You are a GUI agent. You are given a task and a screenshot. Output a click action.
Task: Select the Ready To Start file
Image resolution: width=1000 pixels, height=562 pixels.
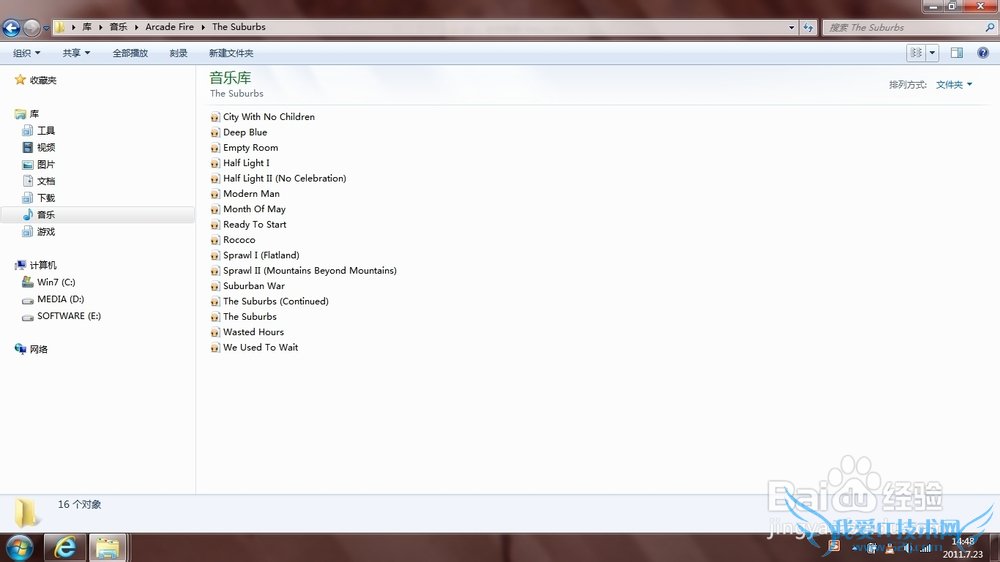click(249, 225)
